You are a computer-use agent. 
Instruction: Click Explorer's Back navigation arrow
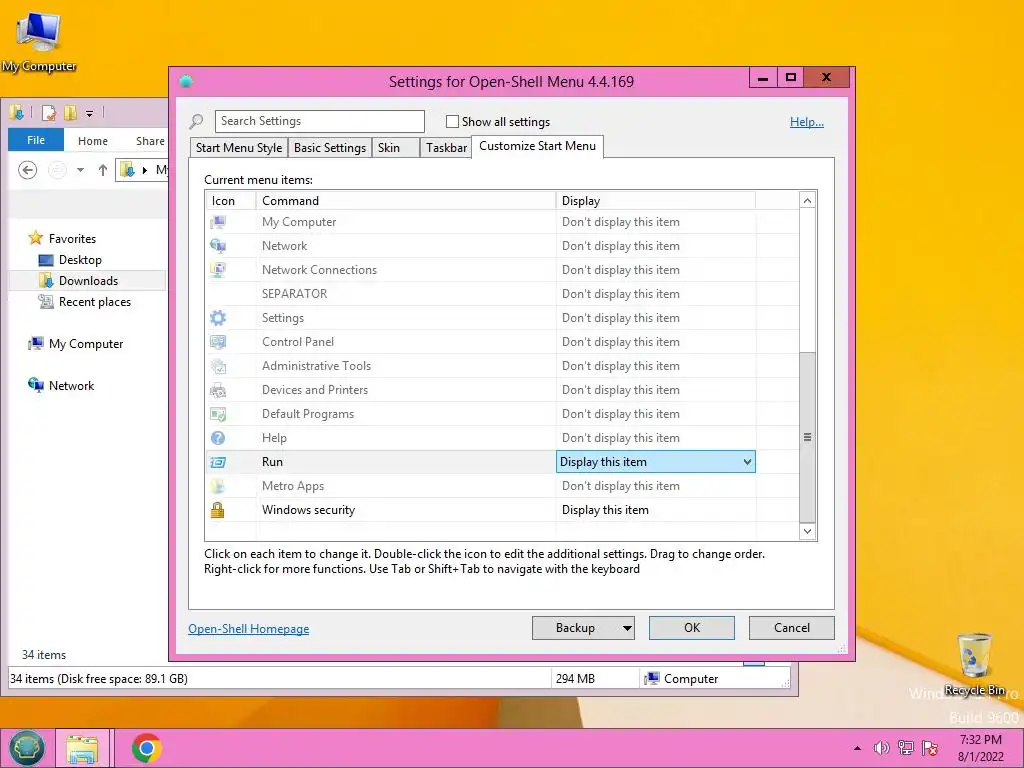pos(27,170)
